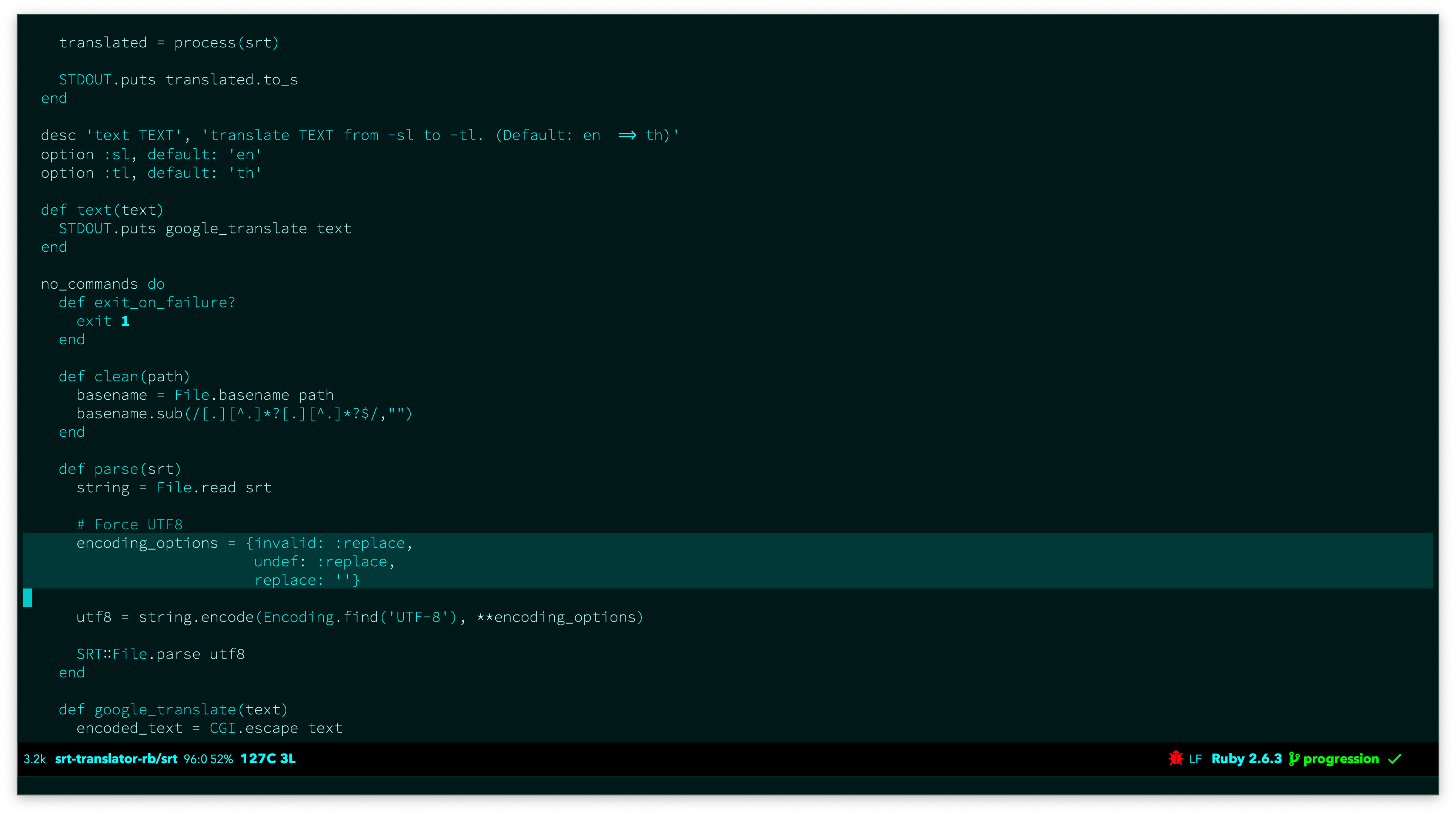Click the 52% buffer position indicator
1456x815 pixels.
click(x=221, y=759)
